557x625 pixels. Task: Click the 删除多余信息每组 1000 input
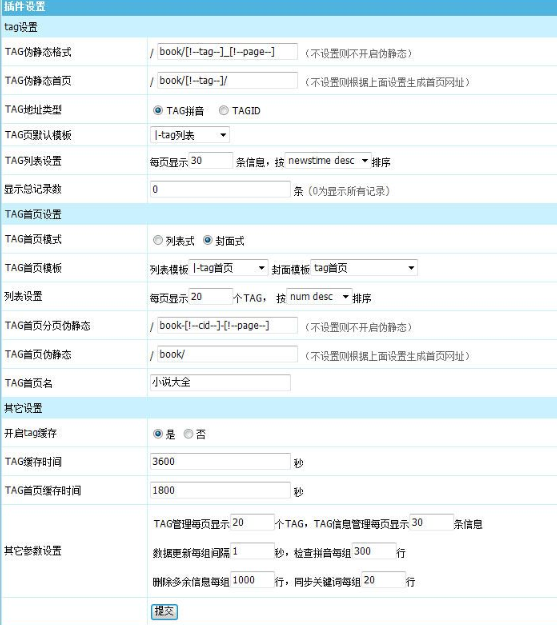[x=252, y=580]
